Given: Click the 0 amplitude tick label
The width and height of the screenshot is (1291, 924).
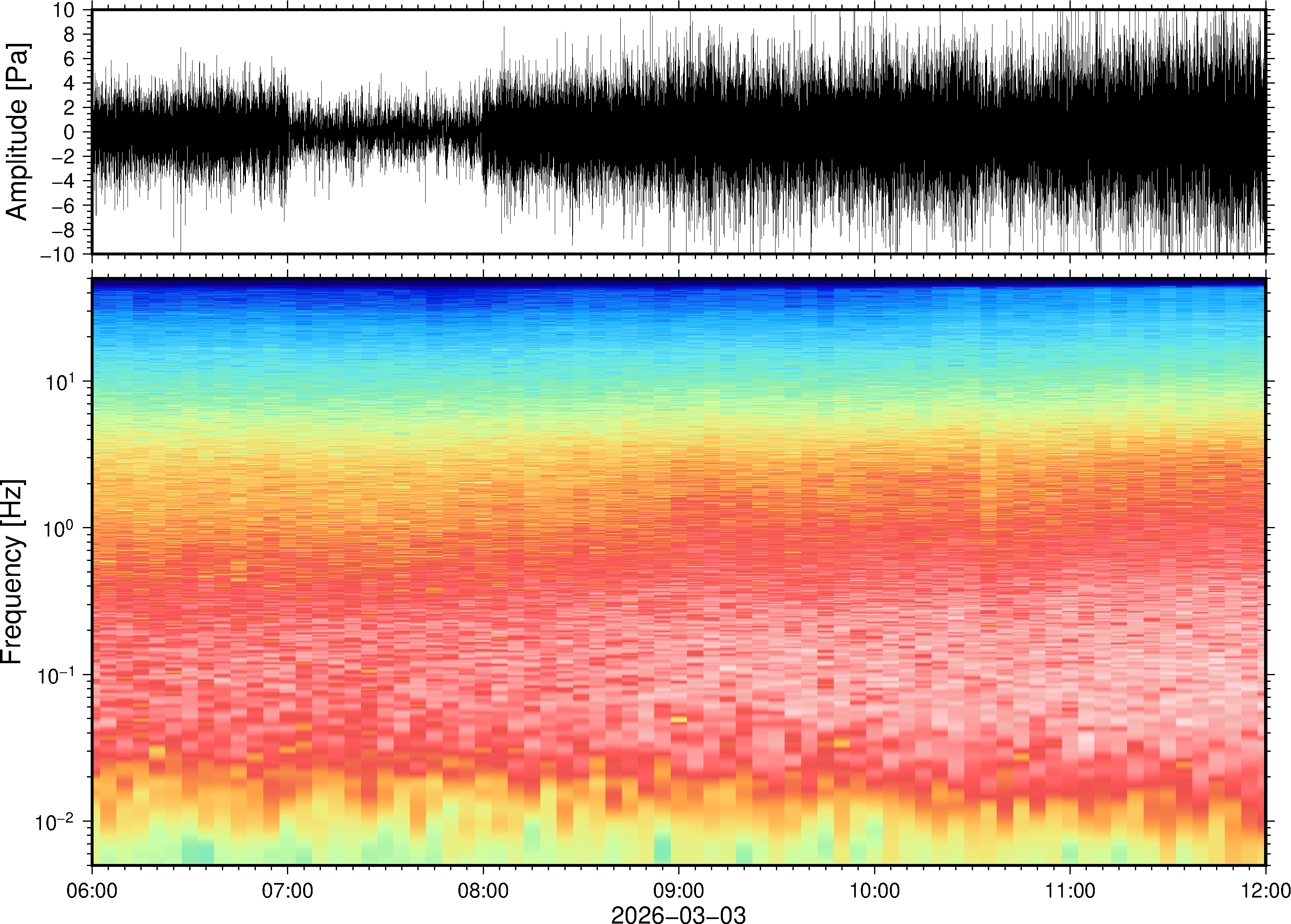Looking at the screenshot, I should click(x=69, y=132).
